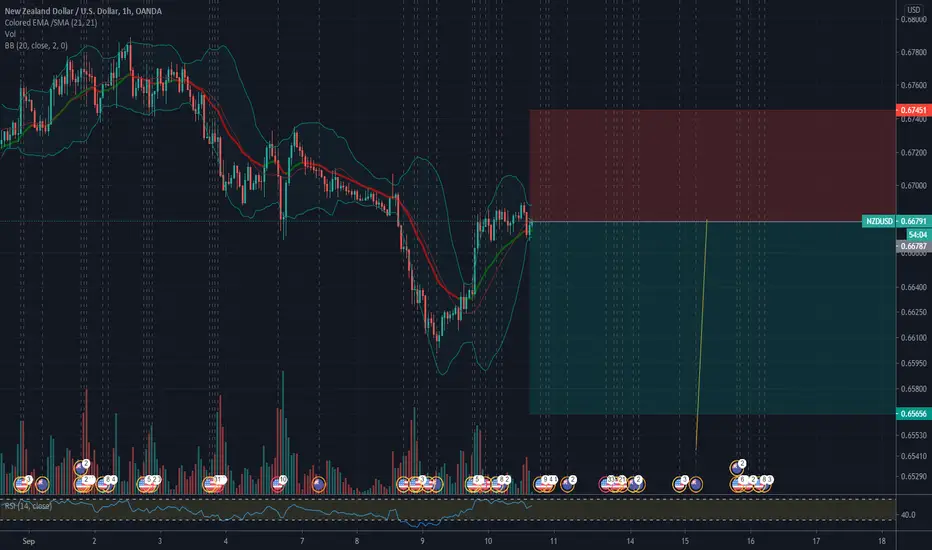Select the BB (20, close, 2, 0) indicator label
This screenshot has width=932, height=550.
(x=36, y=45)
